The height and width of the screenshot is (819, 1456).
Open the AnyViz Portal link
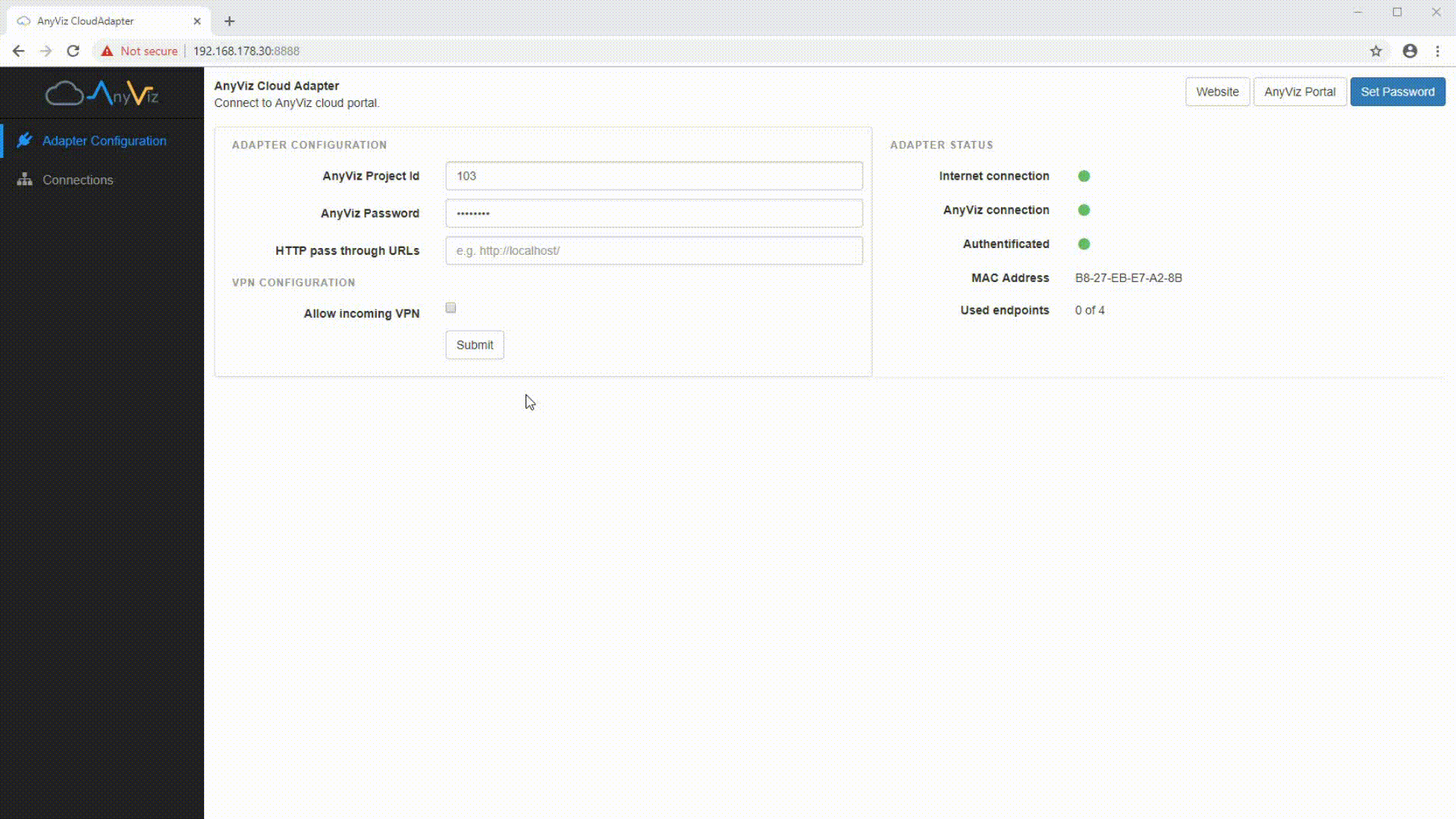tap(1300, 91)
